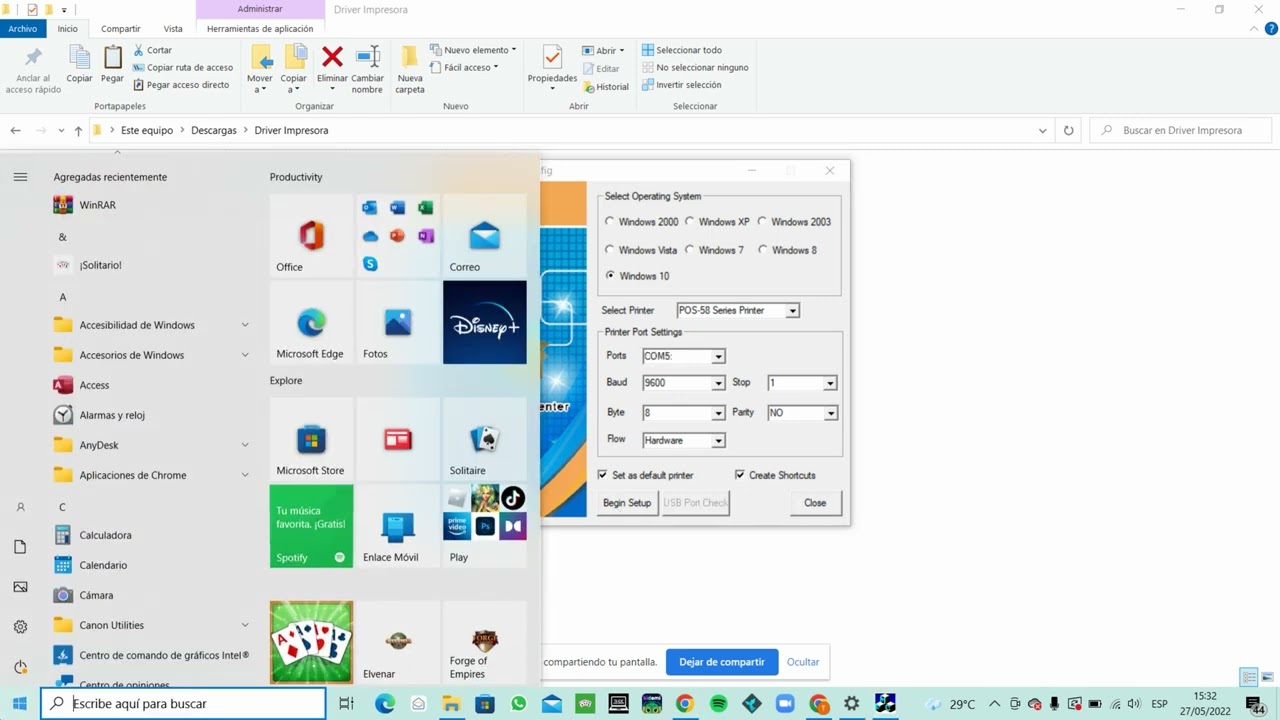The width and height of the screenshot is (1280, 720).
Task: Select the Windows 2000 radio button
Action: pyautogui.click(x=610, y=222)
